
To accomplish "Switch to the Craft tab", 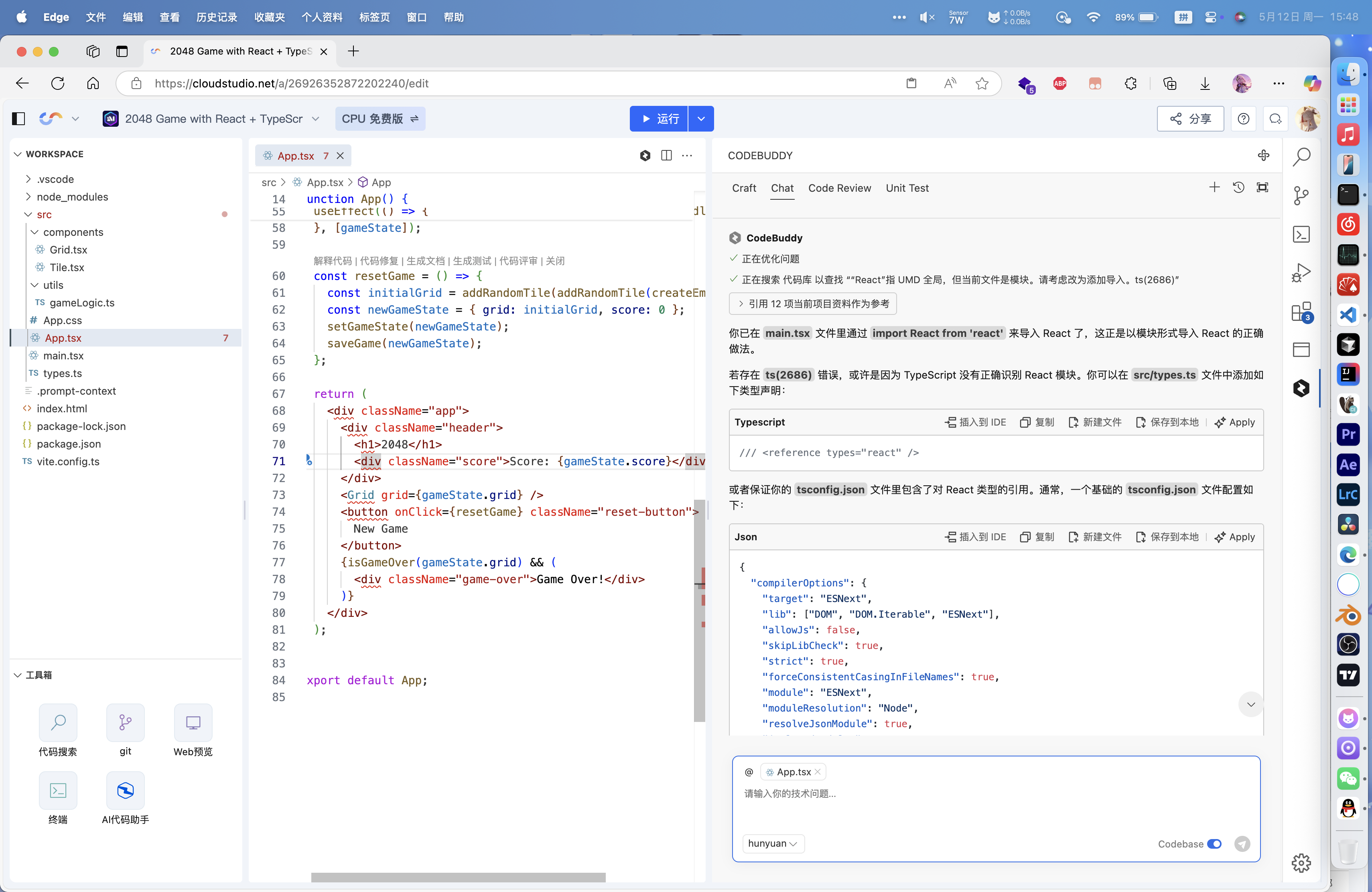I will coord(744,189).
